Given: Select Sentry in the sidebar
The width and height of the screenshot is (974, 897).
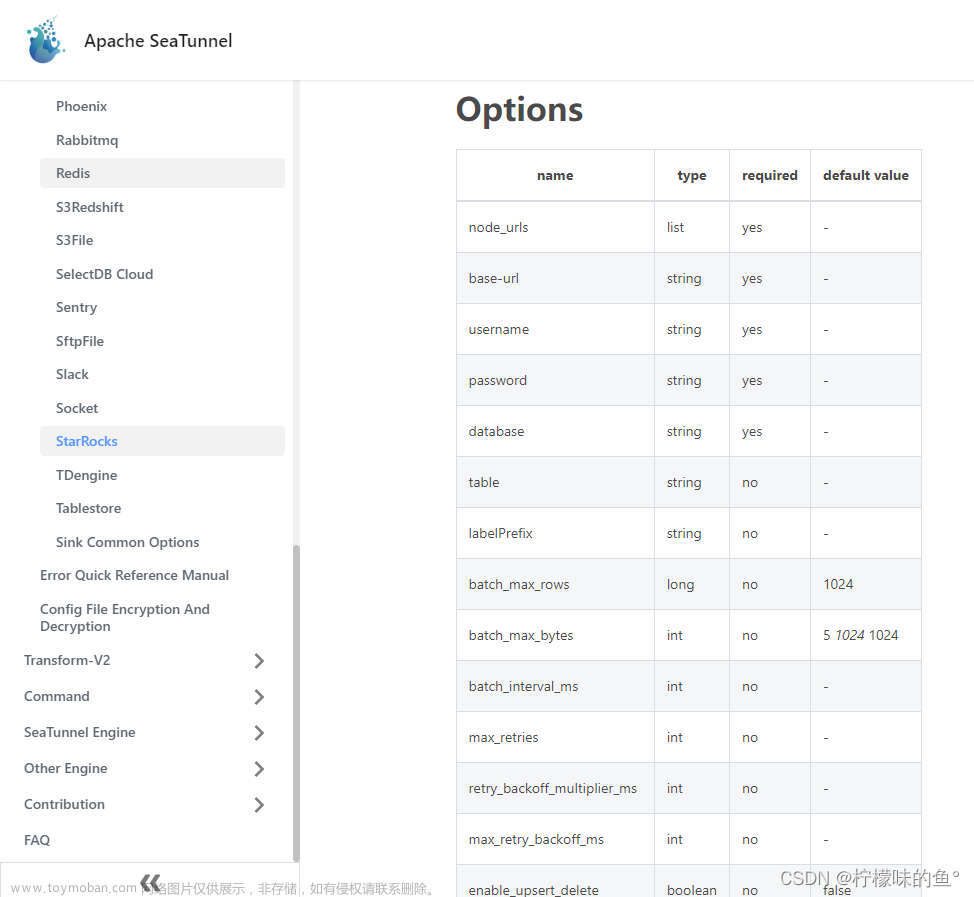Looking at the screenshot, I should [76, 307].
